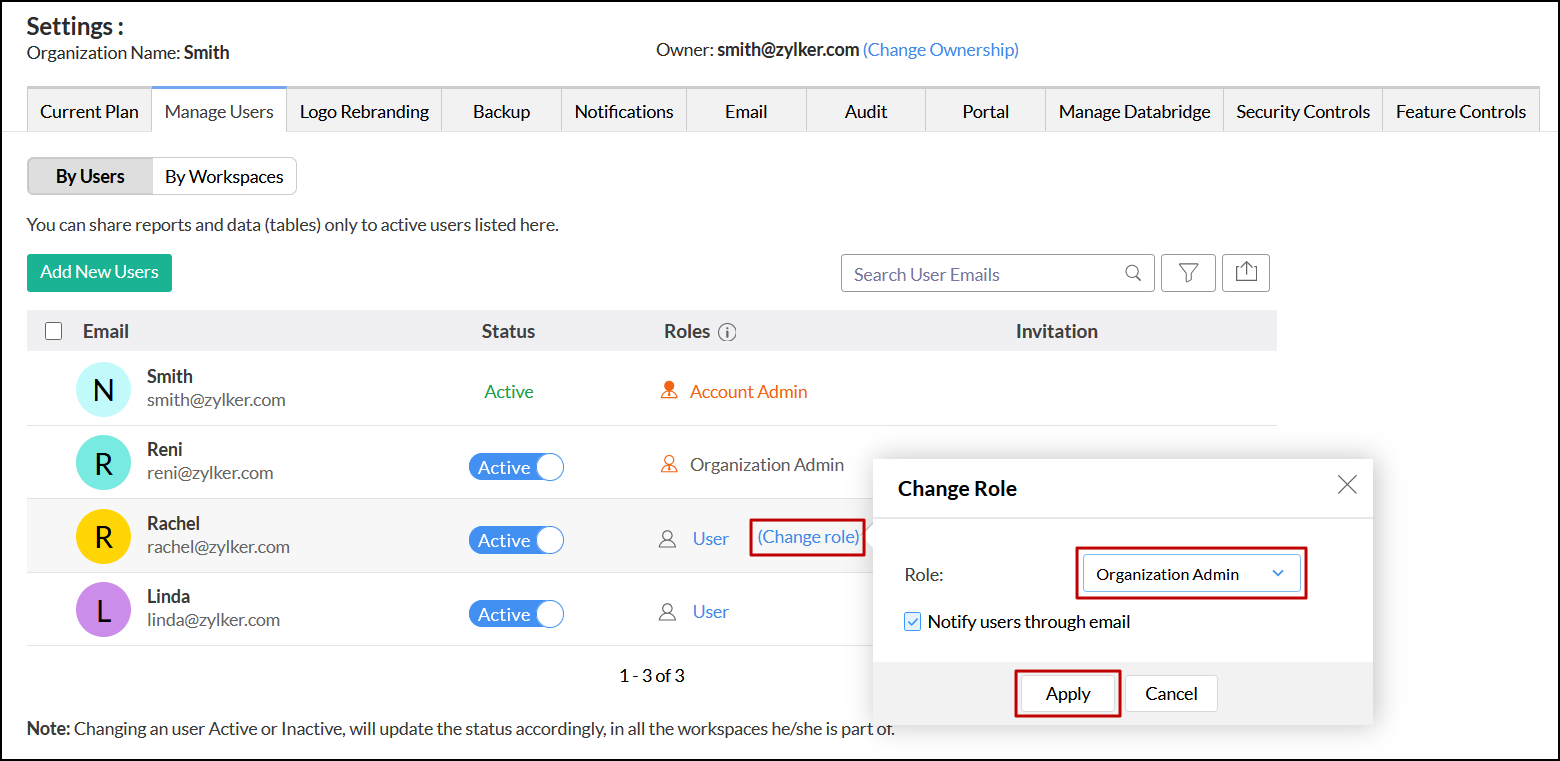Uncheck Notify users through email

tap(912, 621)
